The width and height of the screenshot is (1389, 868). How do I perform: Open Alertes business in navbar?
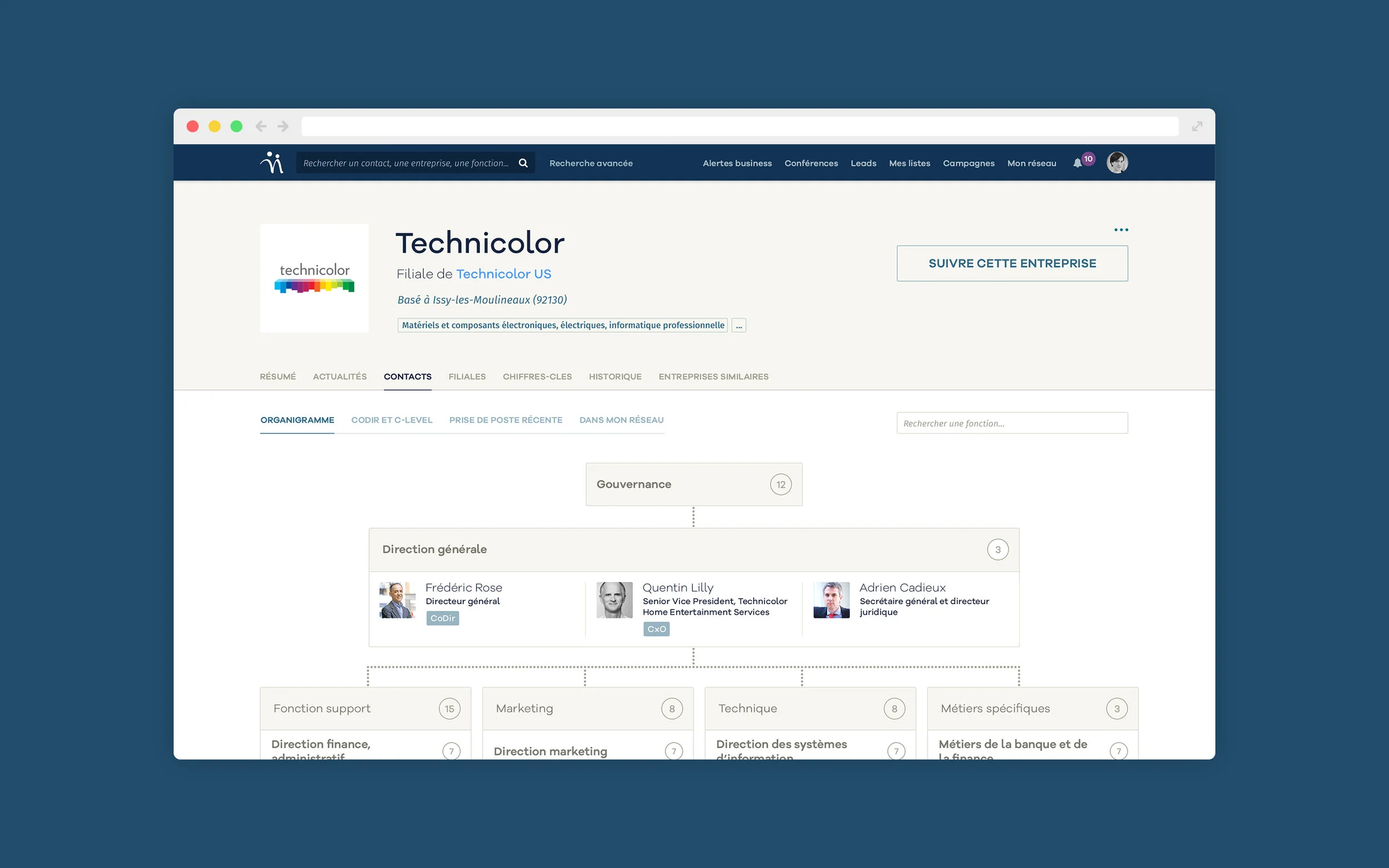click(737, 163)
